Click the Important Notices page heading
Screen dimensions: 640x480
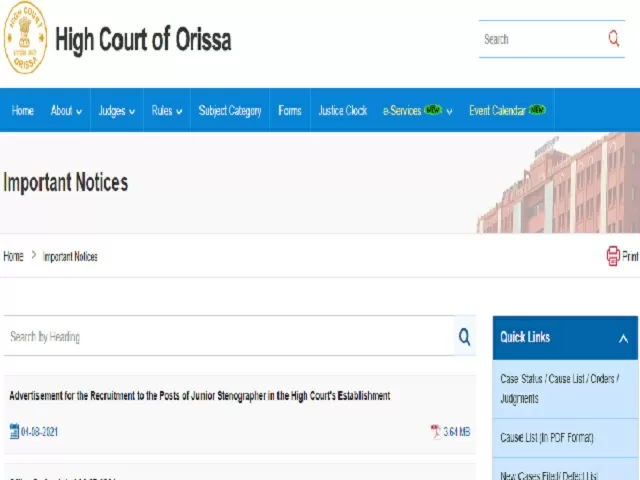pyautogui.click(x=65, y=182)
